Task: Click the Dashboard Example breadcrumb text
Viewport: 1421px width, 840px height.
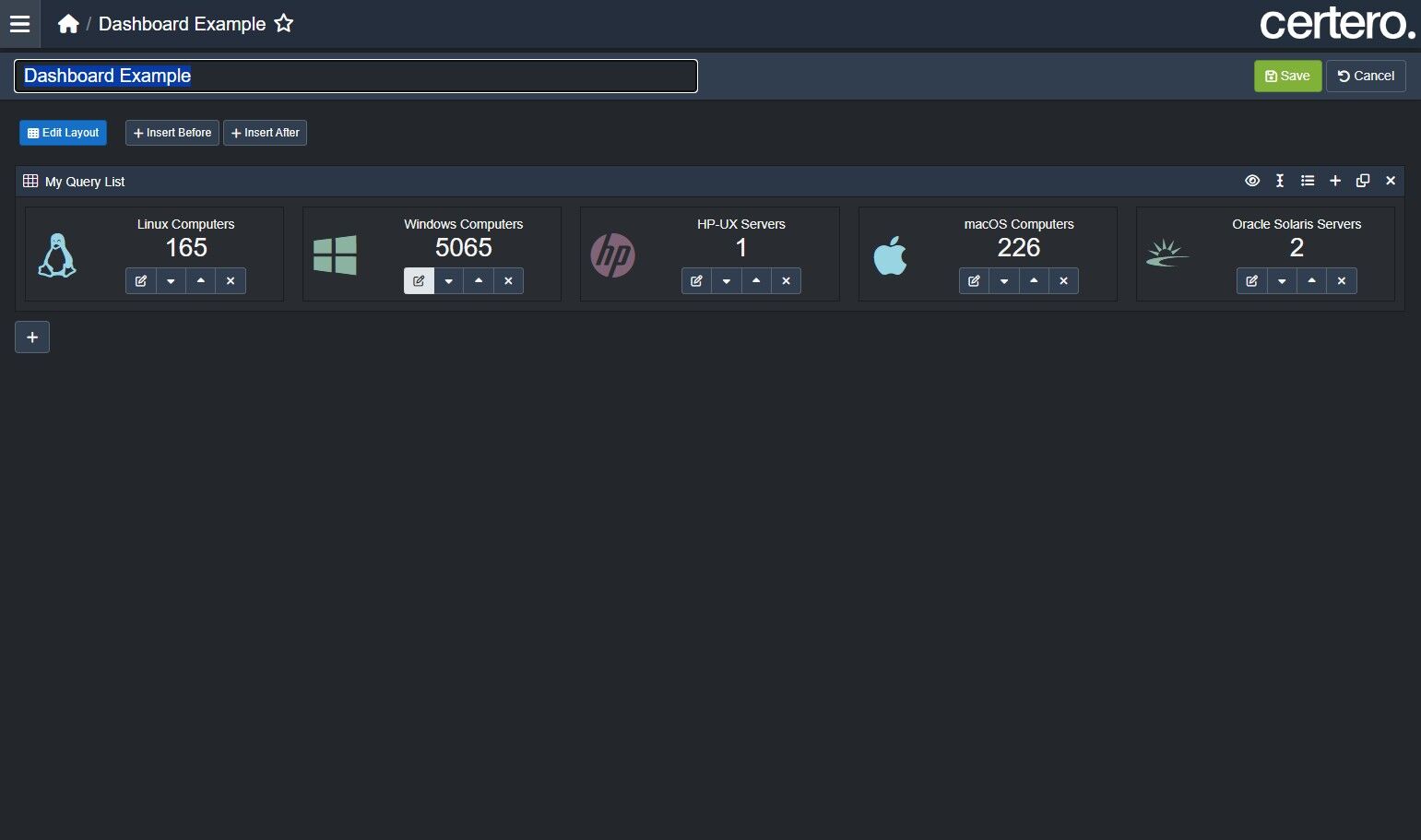Action: tap(182, 24)
